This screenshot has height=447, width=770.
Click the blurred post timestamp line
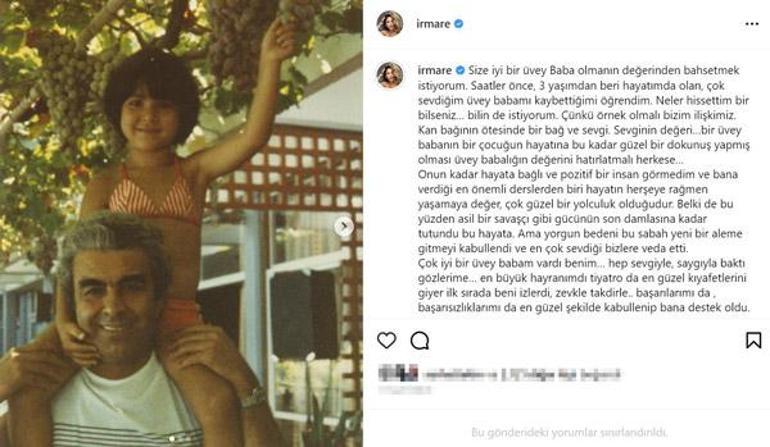click(405, 391)
